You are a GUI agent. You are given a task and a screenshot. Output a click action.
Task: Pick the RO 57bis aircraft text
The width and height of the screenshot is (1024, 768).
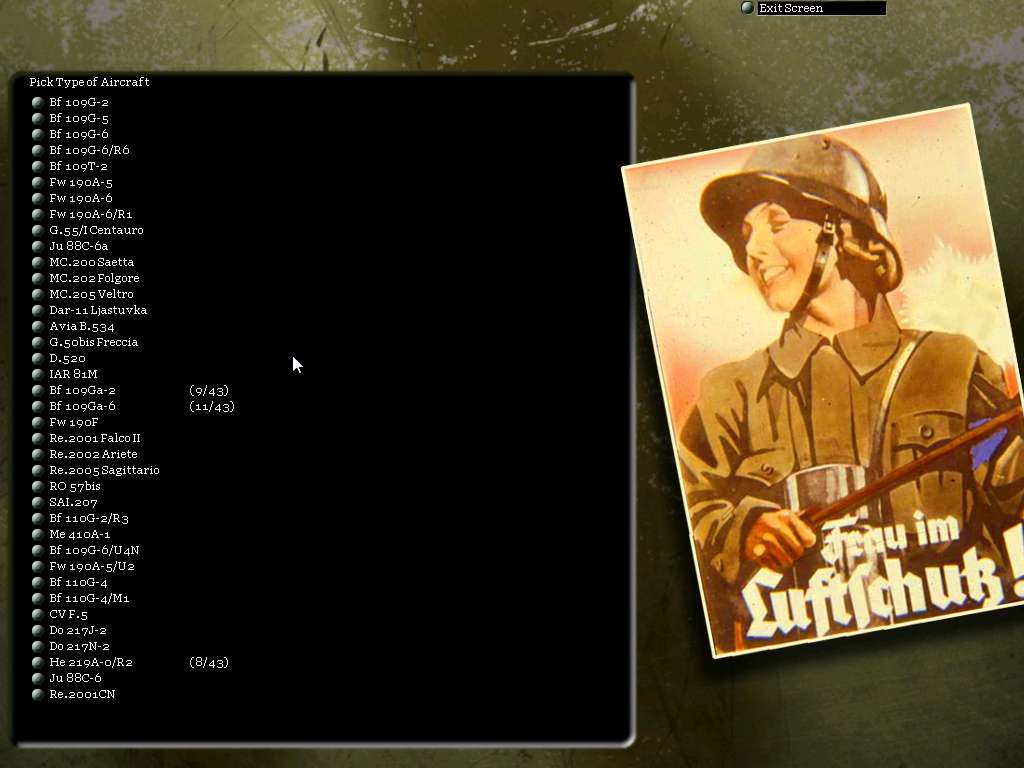click(x=75, y=486)
